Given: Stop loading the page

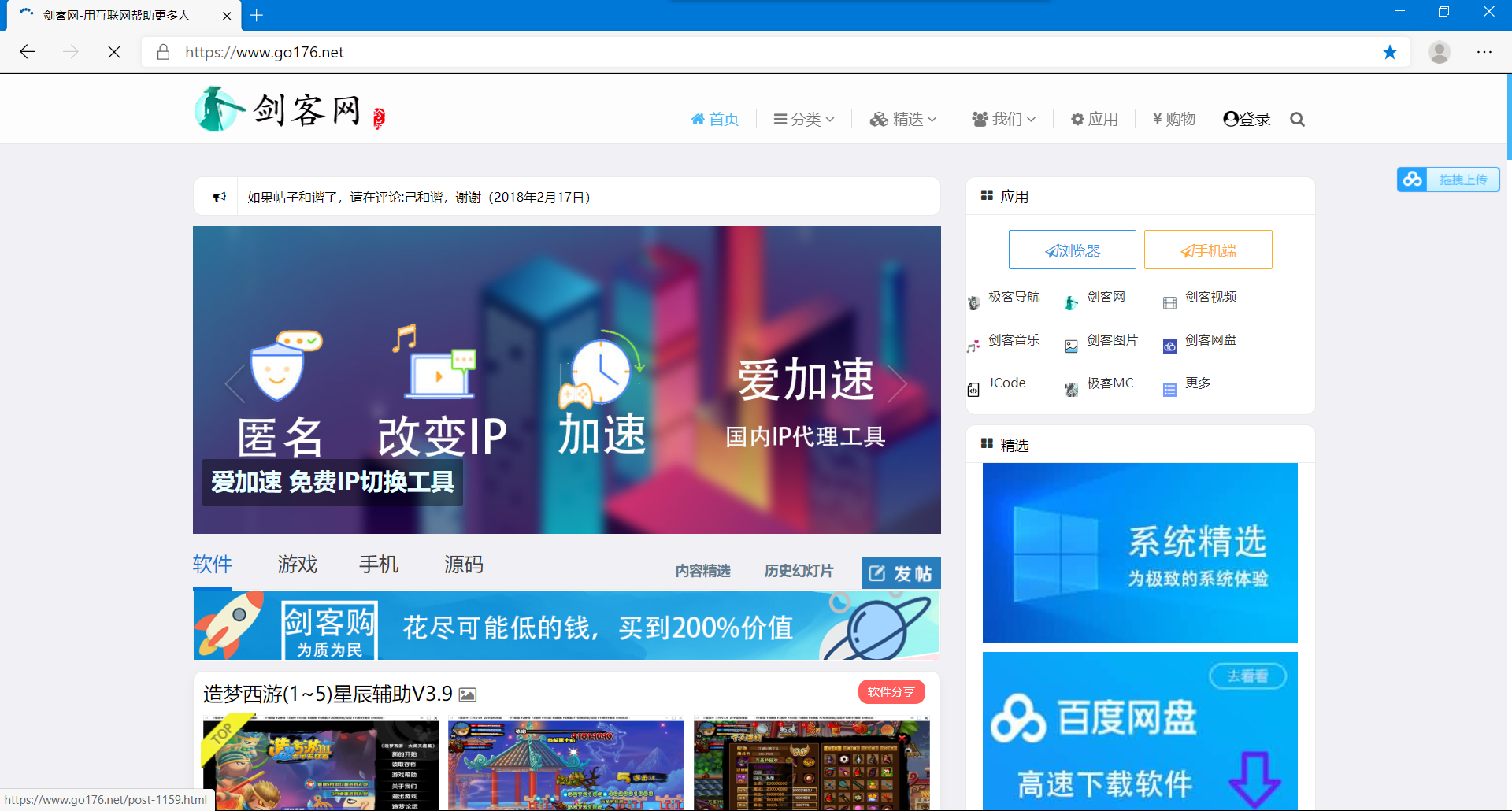Looking at the screenshot, I should pos(114,52).
